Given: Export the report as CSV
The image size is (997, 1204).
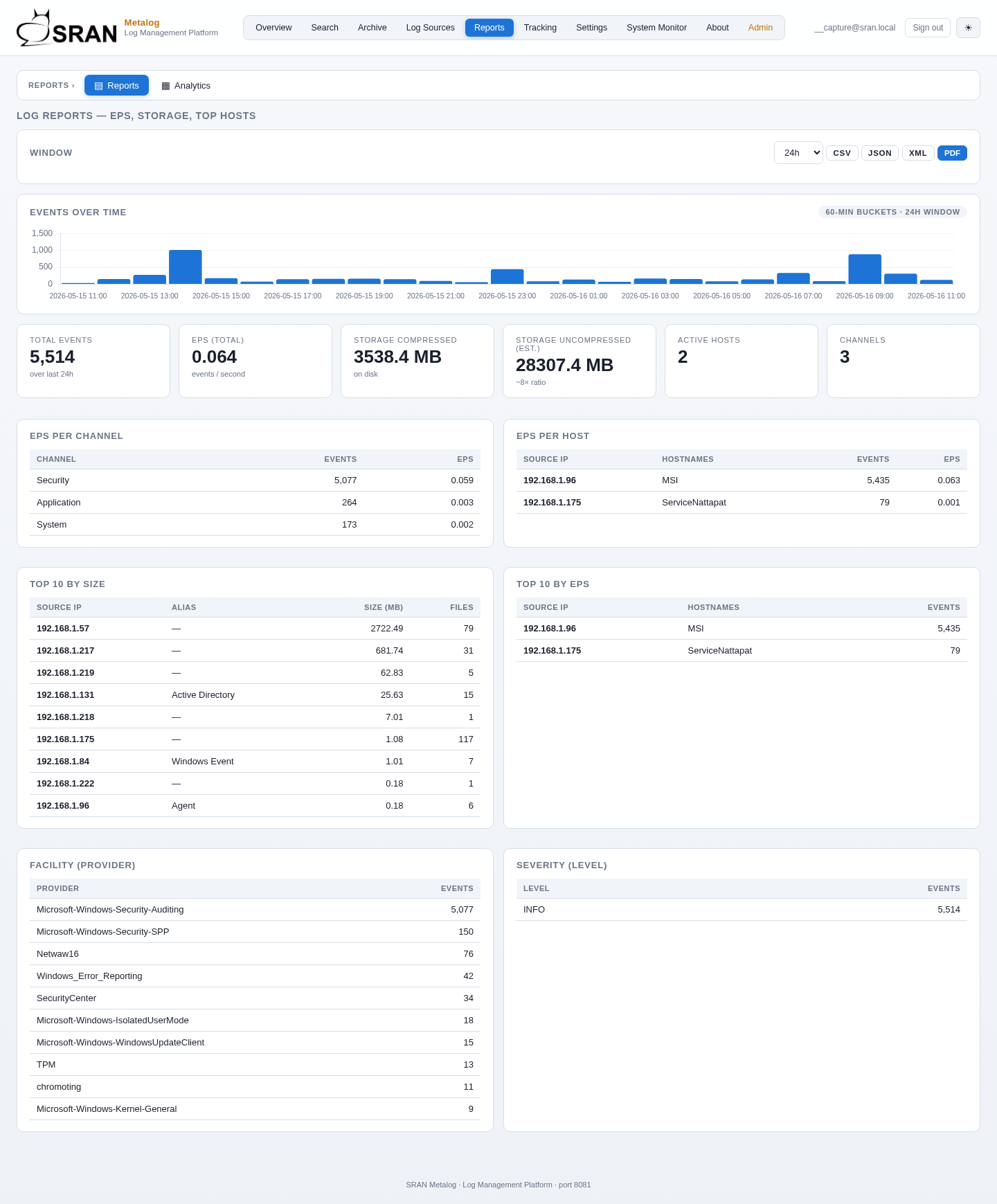Looking at the screenshot, I should click(842, 153).
